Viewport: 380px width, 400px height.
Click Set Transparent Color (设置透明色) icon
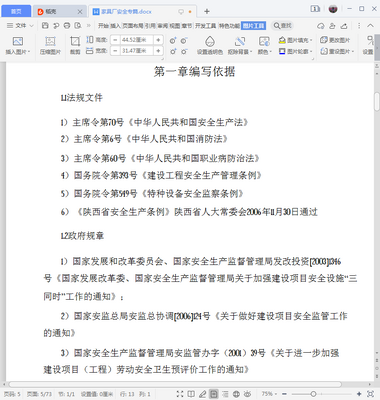click(x=210, y=41)
